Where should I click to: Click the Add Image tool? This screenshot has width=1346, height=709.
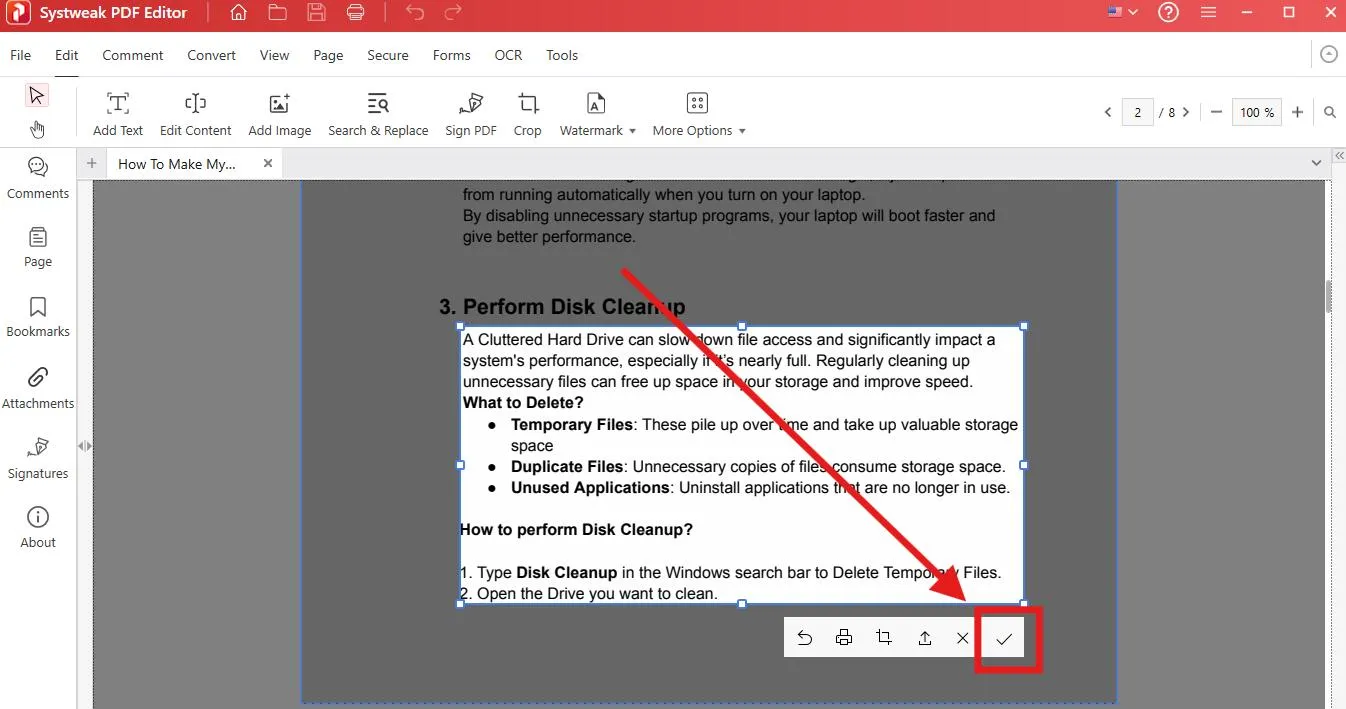click(279, 111)
